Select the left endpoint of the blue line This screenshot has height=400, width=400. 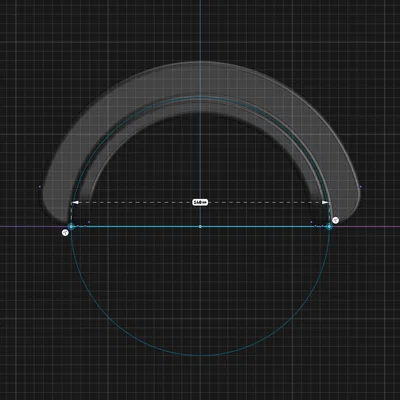[71, 227]
